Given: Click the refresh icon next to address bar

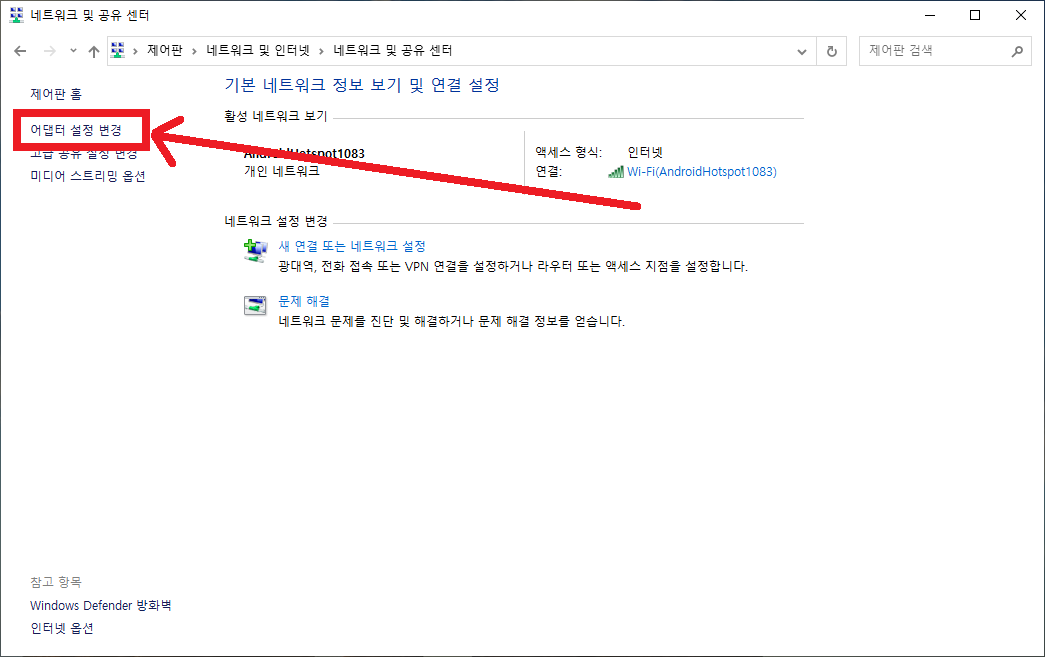Looking at the screenshot, I should 832,50.
